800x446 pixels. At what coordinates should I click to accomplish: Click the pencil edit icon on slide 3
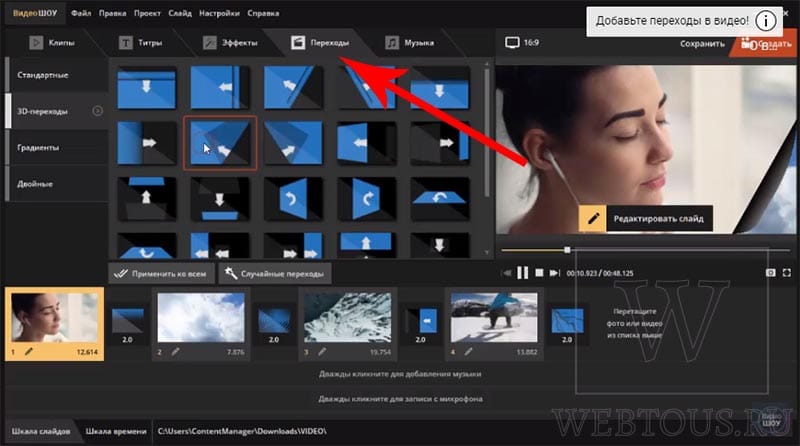pos(322,352)
